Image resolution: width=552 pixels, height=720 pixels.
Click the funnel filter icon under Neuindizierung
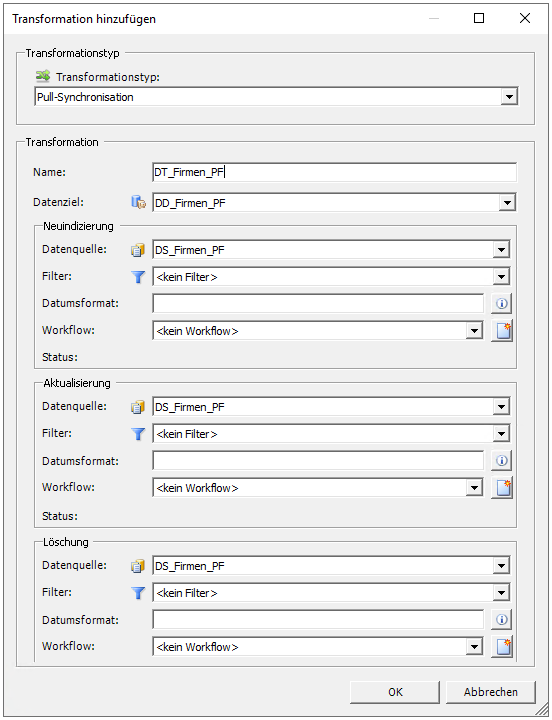[x=138, y=277]
